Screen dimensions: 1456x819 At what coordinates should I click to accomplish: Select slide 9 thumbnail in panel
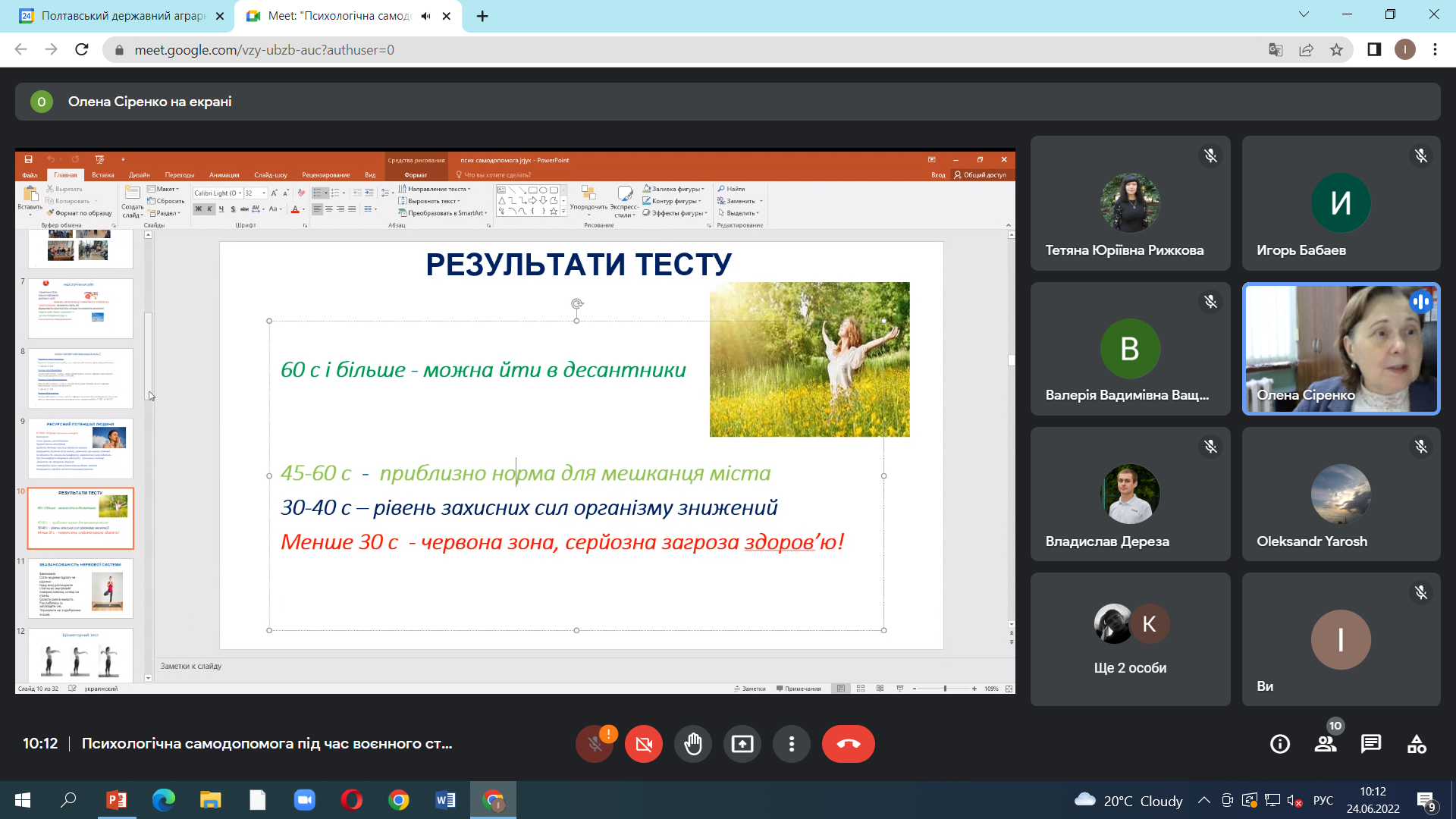tap(80, 448)
